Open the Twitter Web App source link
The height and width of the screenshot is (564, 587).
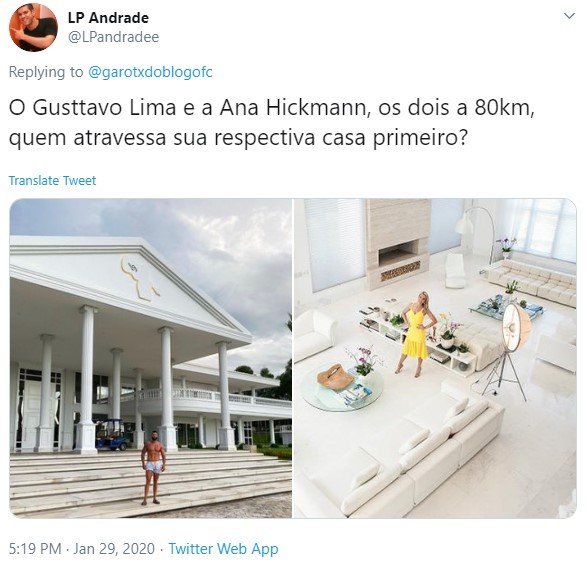click(x=223, y=549)
